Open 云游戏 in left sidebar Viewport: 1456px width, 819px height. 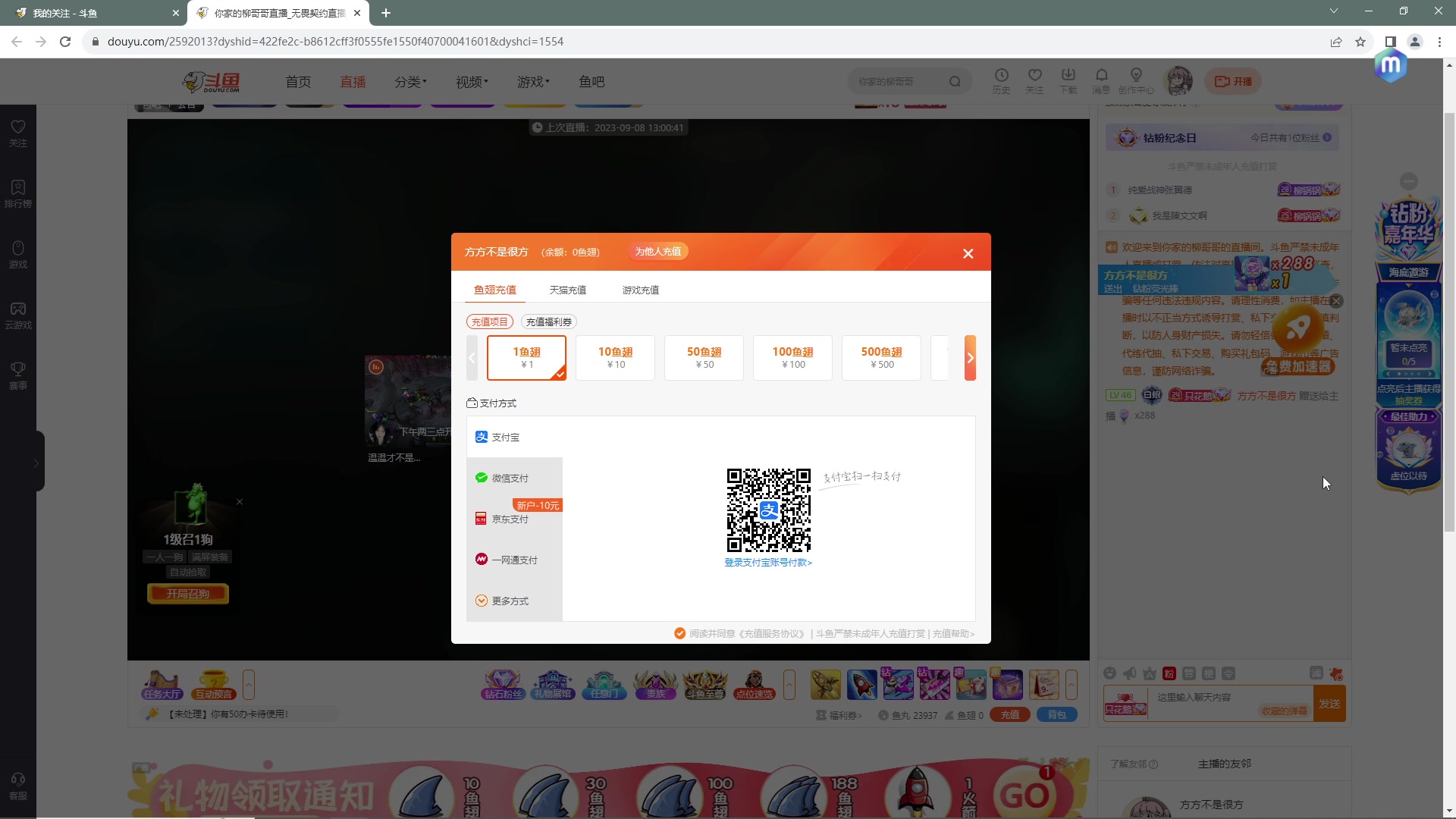tap(18, 315)
